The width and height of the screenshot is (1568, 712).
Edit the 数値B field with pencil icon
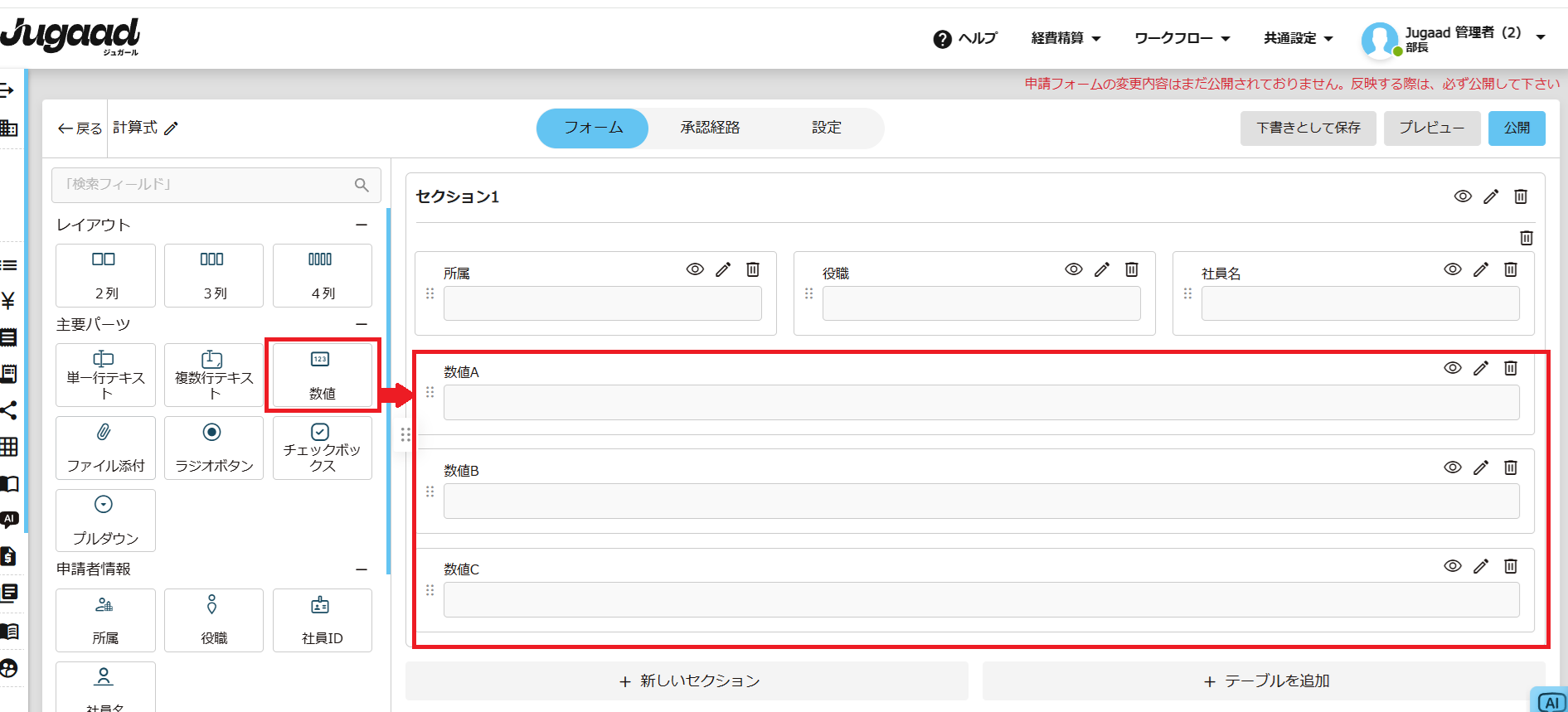click(1480, 467)
